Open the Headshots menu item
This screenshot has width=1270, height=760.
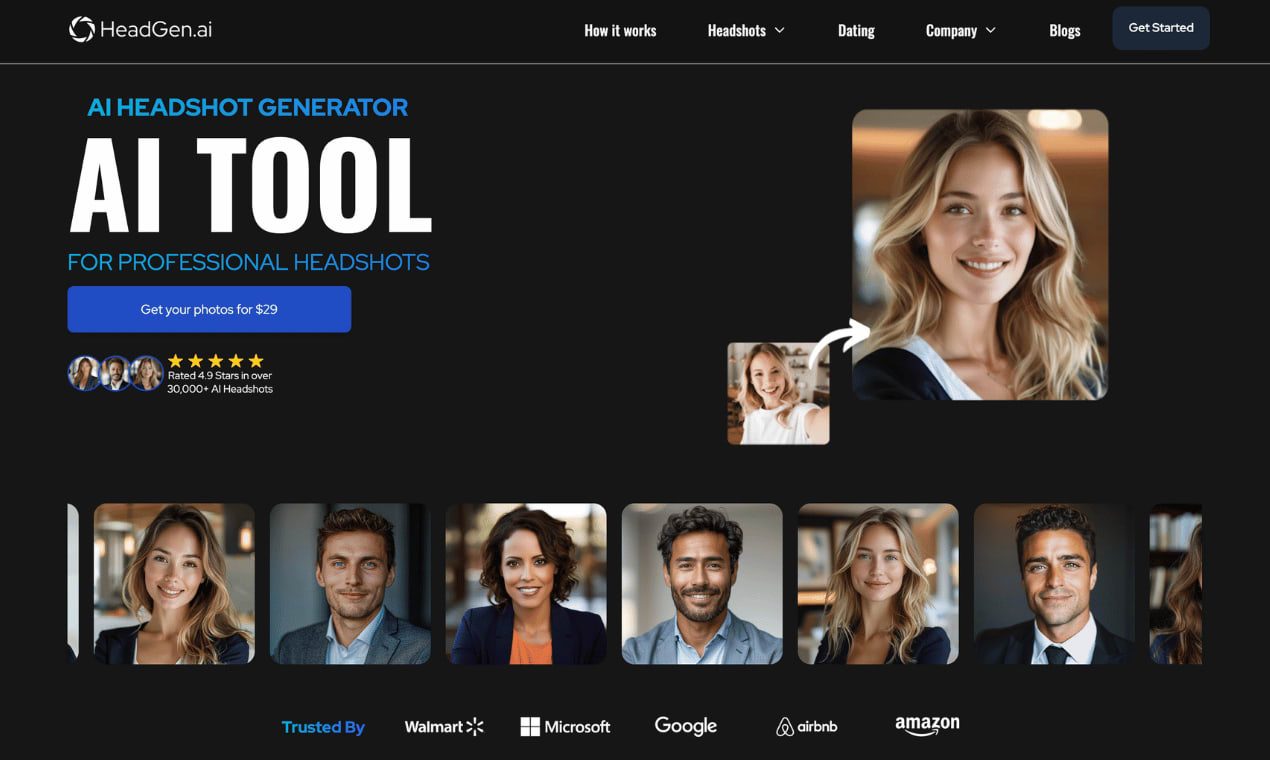[736, 30]
